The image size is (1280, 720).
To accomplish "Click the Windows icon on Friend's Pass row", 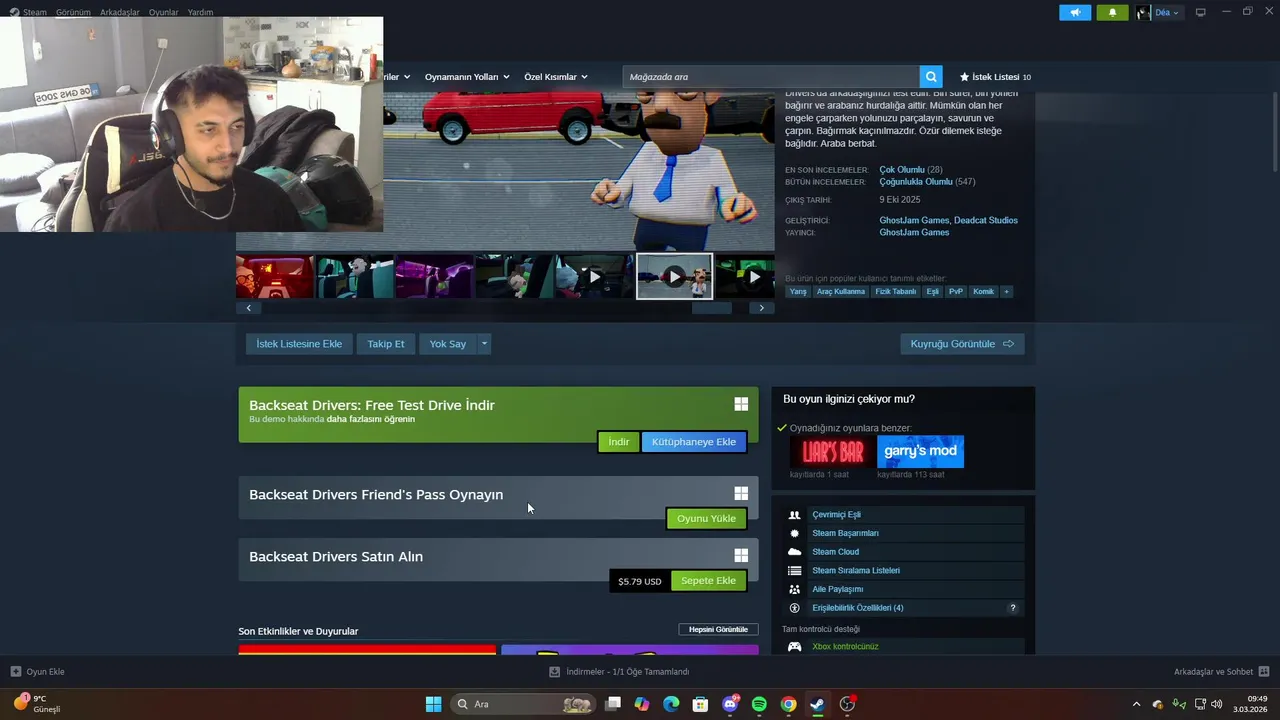I will [x=741, y=493].
